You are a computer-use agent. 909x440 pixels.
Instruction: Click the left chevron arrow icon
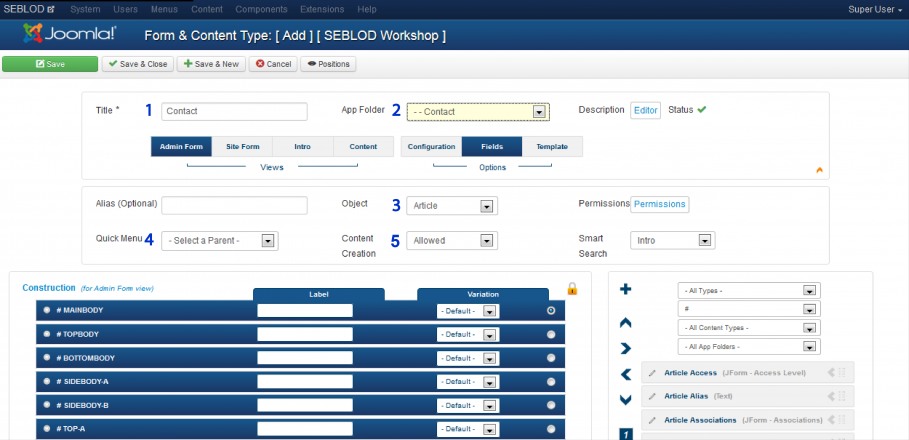[x=626, y=374]
